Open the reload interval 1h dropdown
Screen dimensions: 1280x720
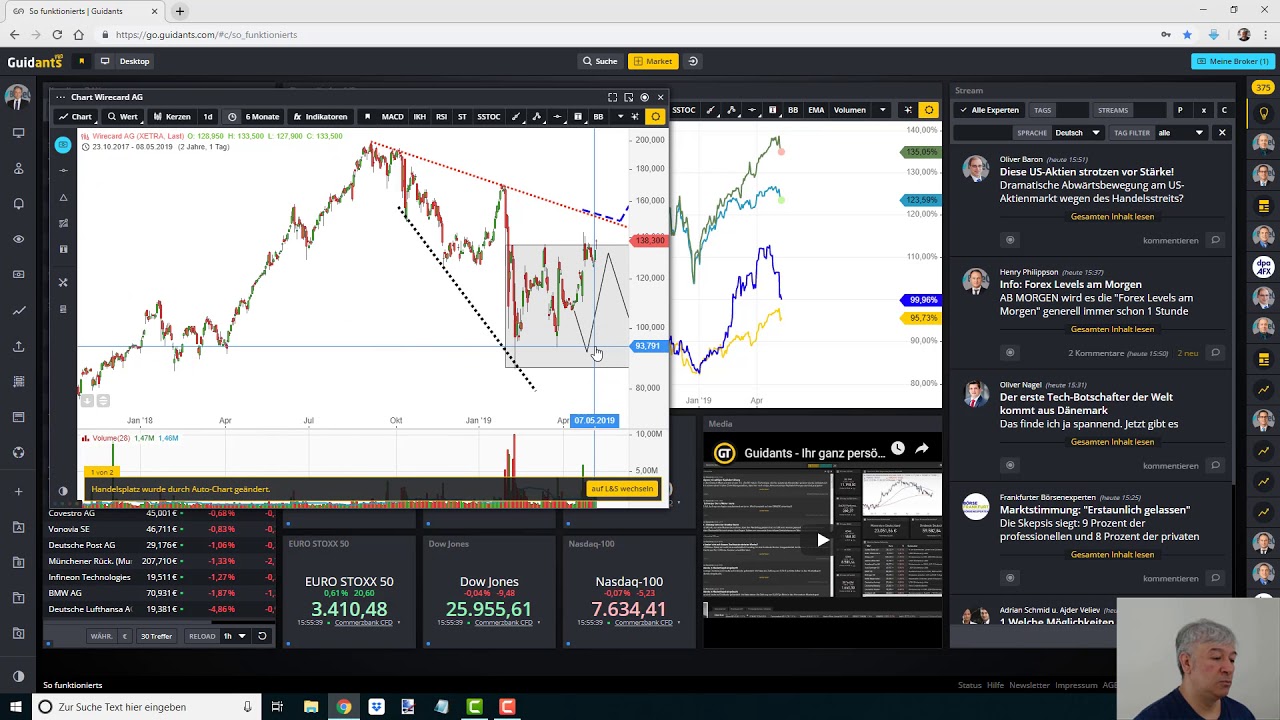pyautogui.click(x=234, y=636)
